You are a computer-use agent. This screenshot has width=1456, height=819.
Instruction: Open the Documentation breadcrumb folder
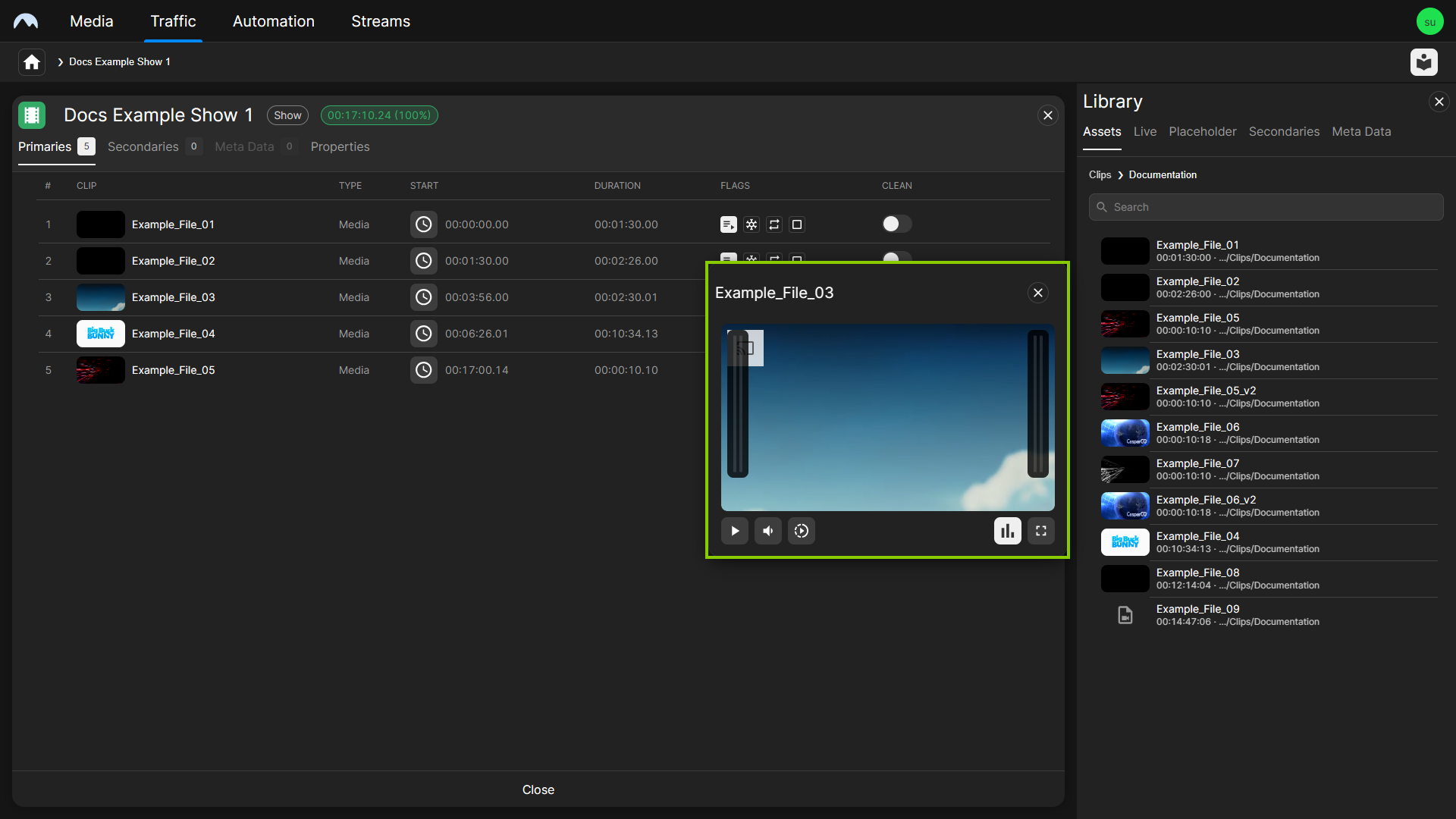[x=1163, y=174]
